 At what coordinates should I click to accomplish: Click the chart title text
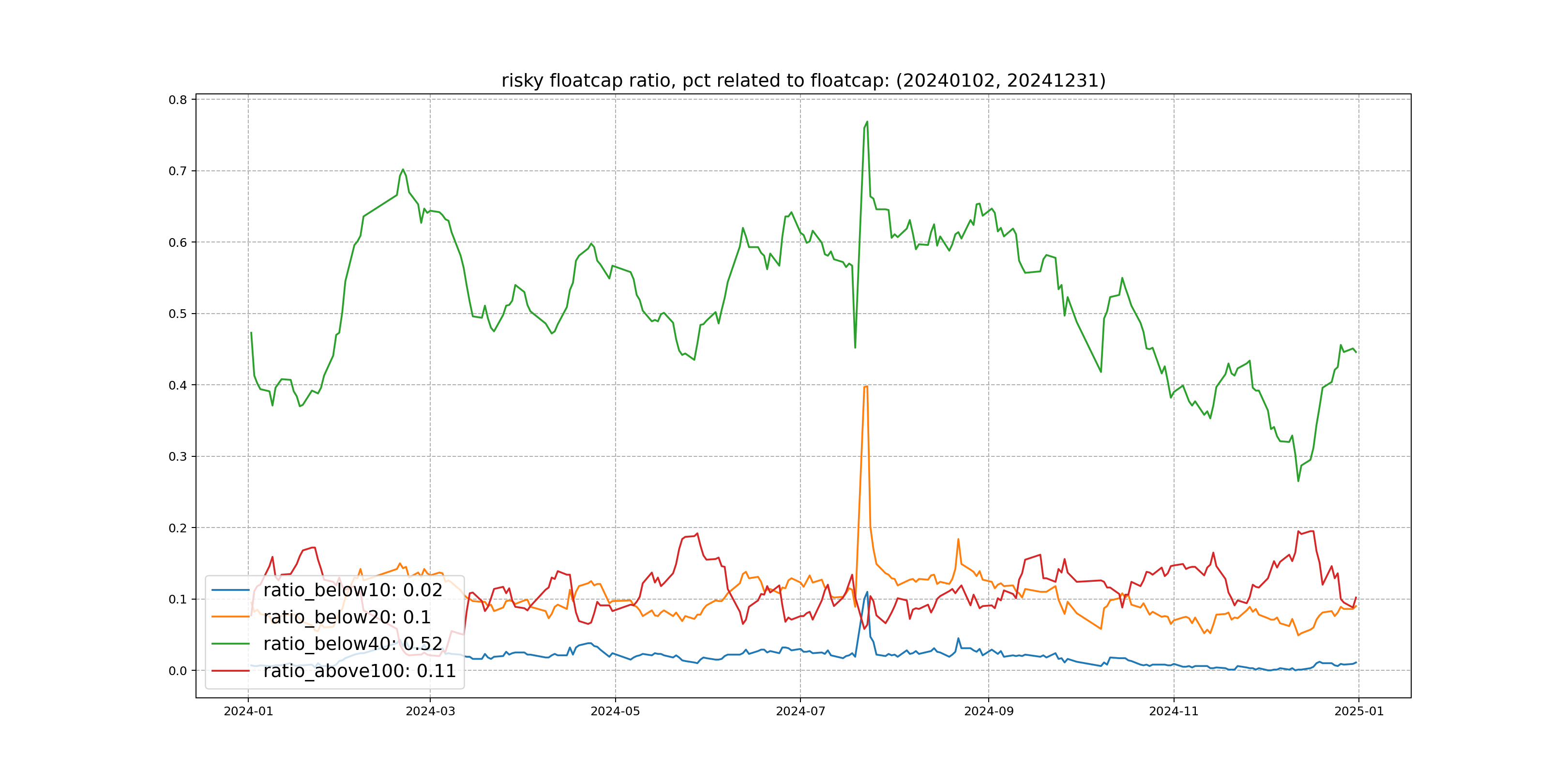[803, 80]
